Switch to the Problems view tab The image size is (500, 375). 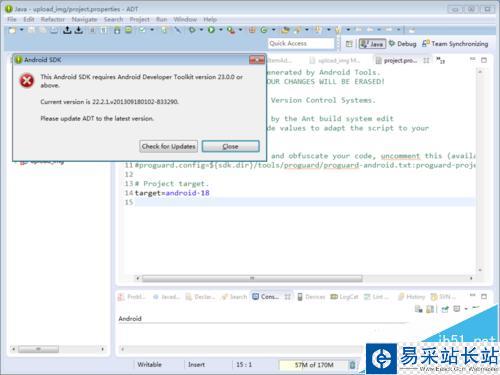[132, 297]
